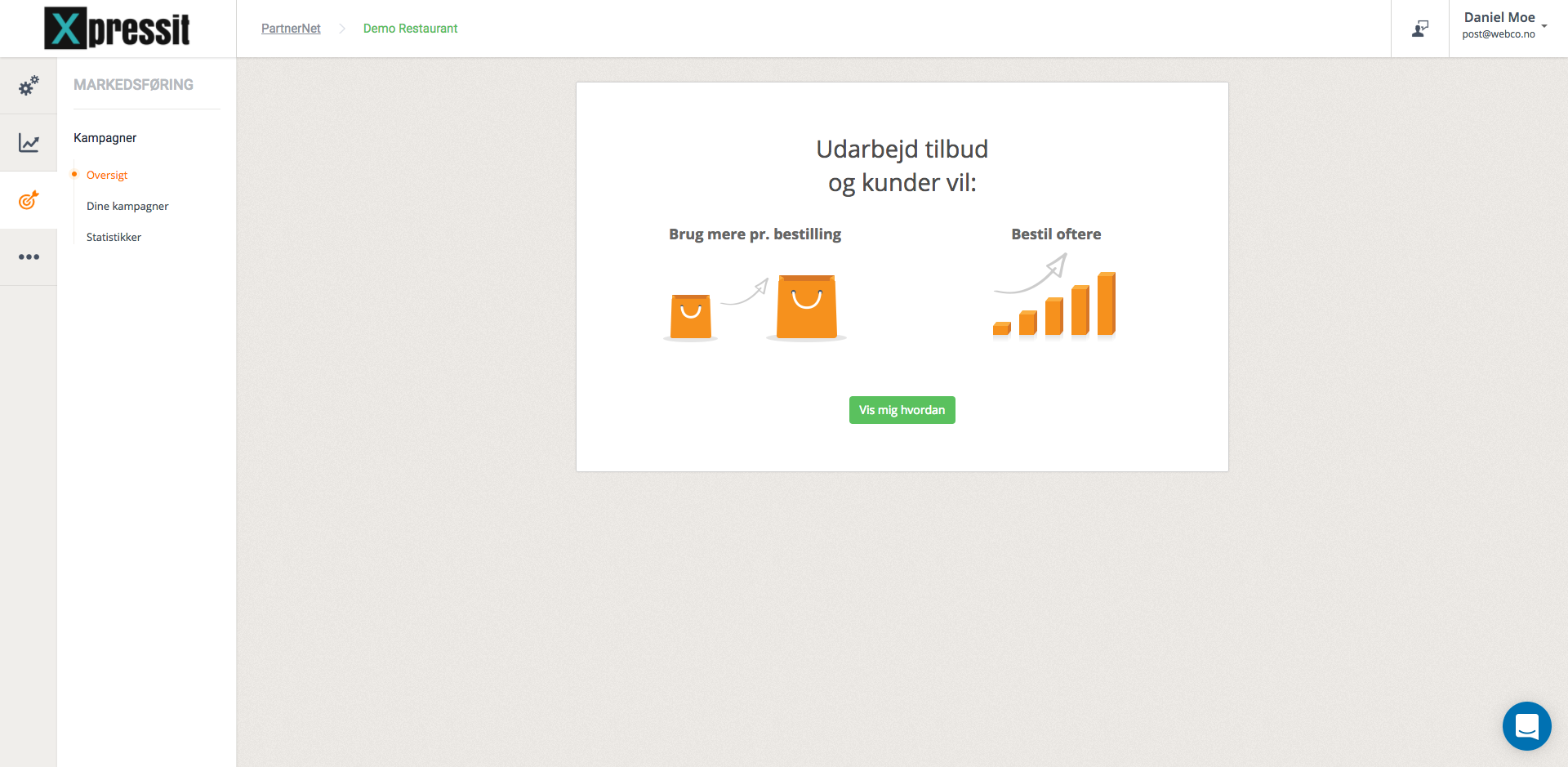1568x767 pixels.
Task: Open Statistikker menu item
Action: coord(114,237)
